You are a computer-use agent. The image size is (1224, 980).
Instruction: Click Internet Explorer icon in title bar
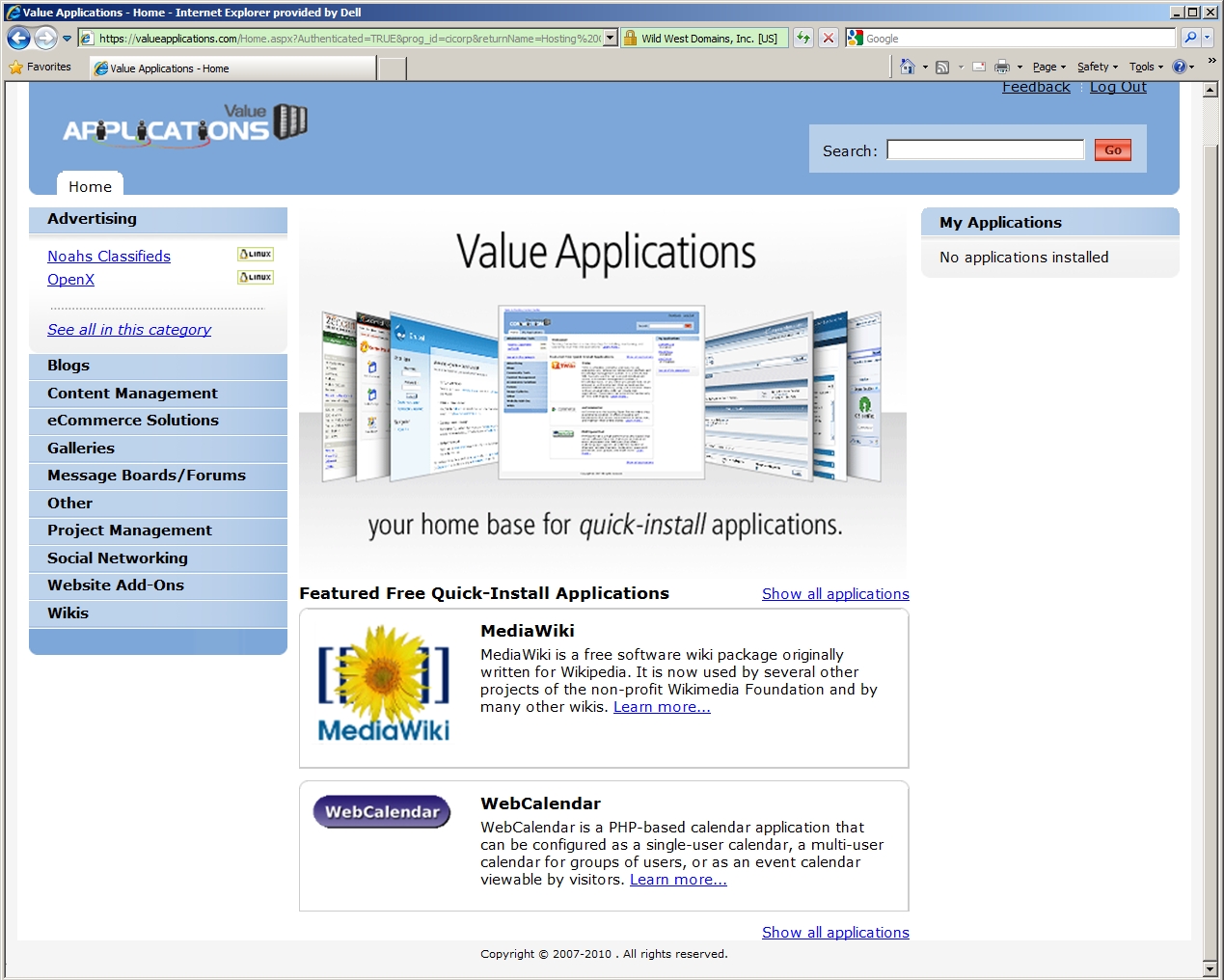tap(13, 13)
